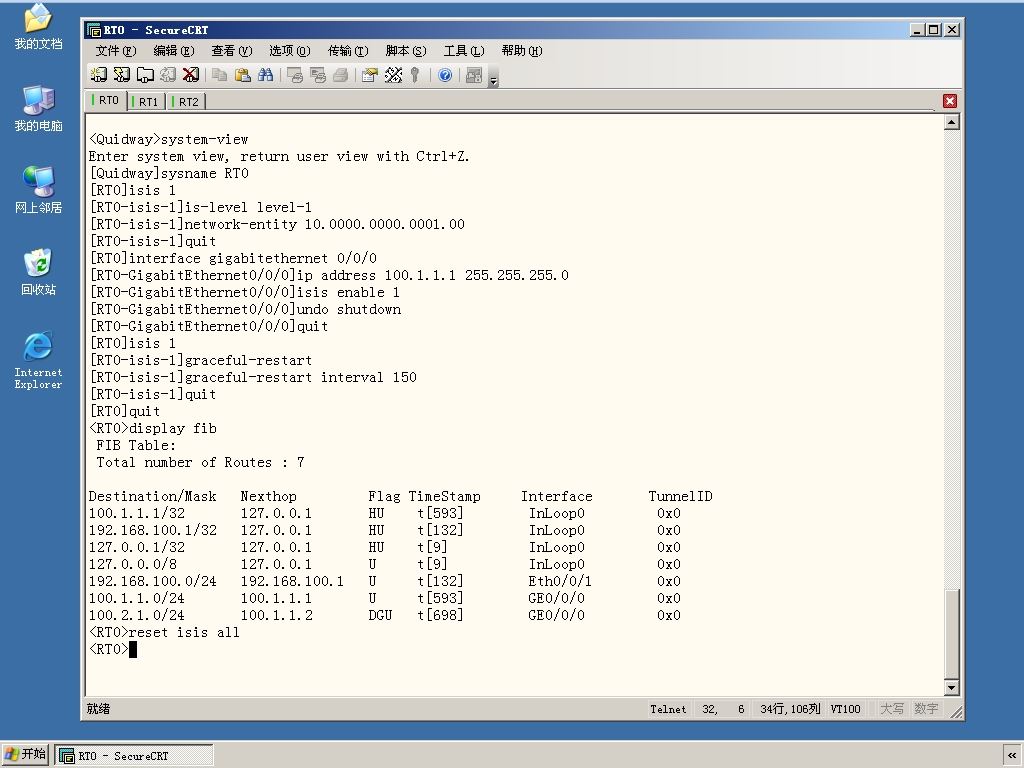Click the 'sysname RT0' command line

tap(168, 174)
